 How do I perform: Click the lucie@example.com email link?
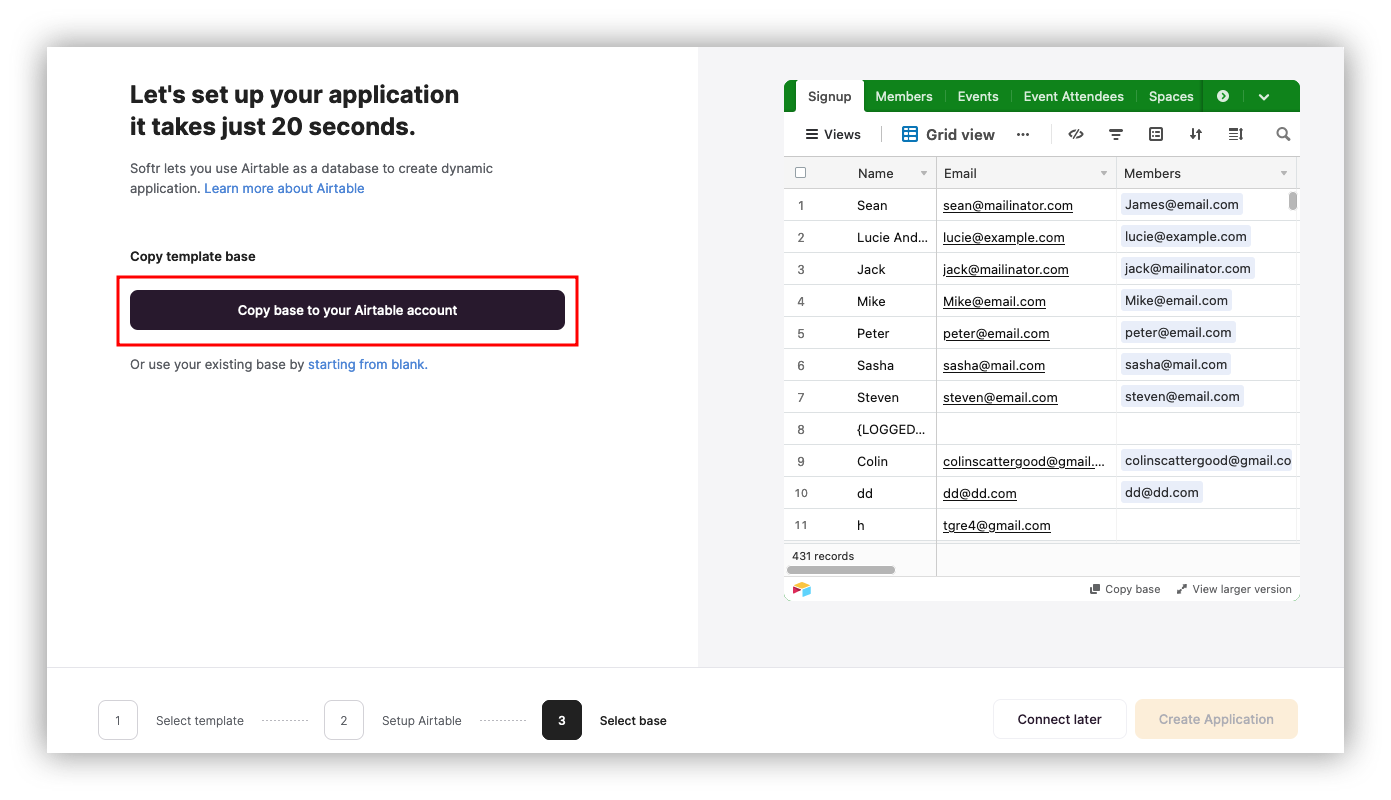click(x=1004, y=237)
